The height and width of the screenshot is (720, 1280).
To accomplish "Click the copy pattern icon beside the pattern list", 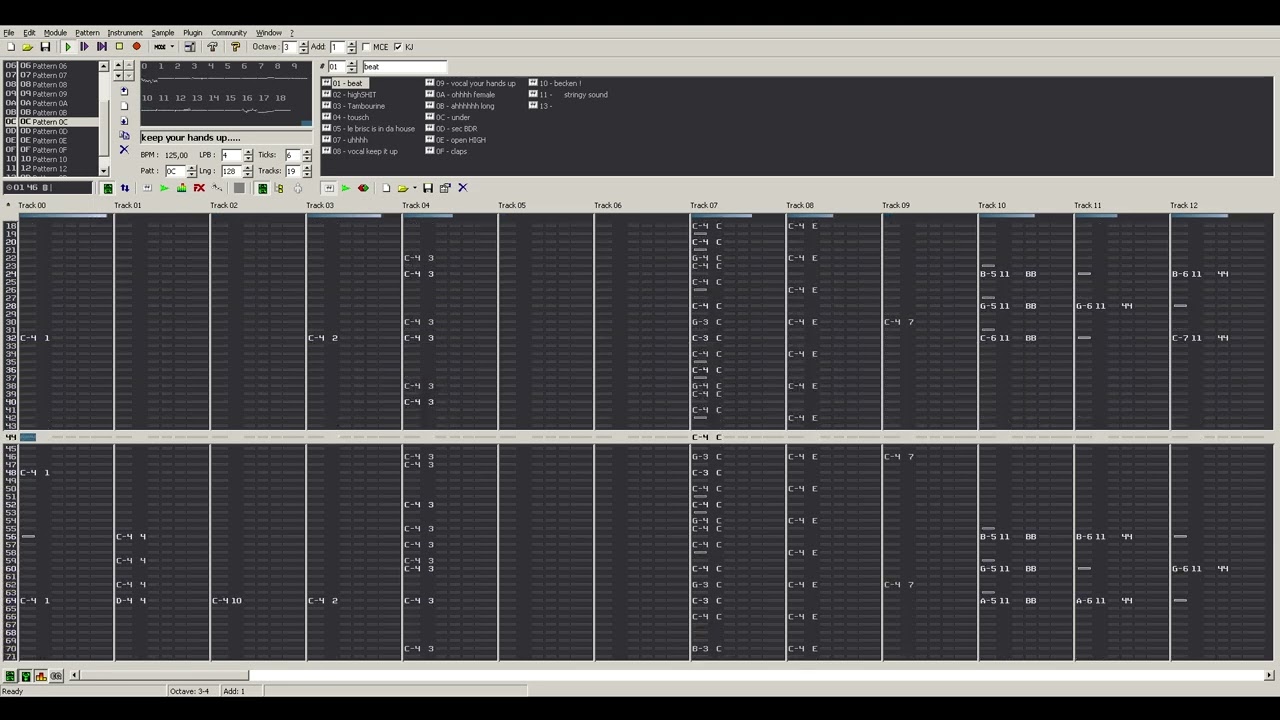I will pyautogui.click(x=124, y=135).
